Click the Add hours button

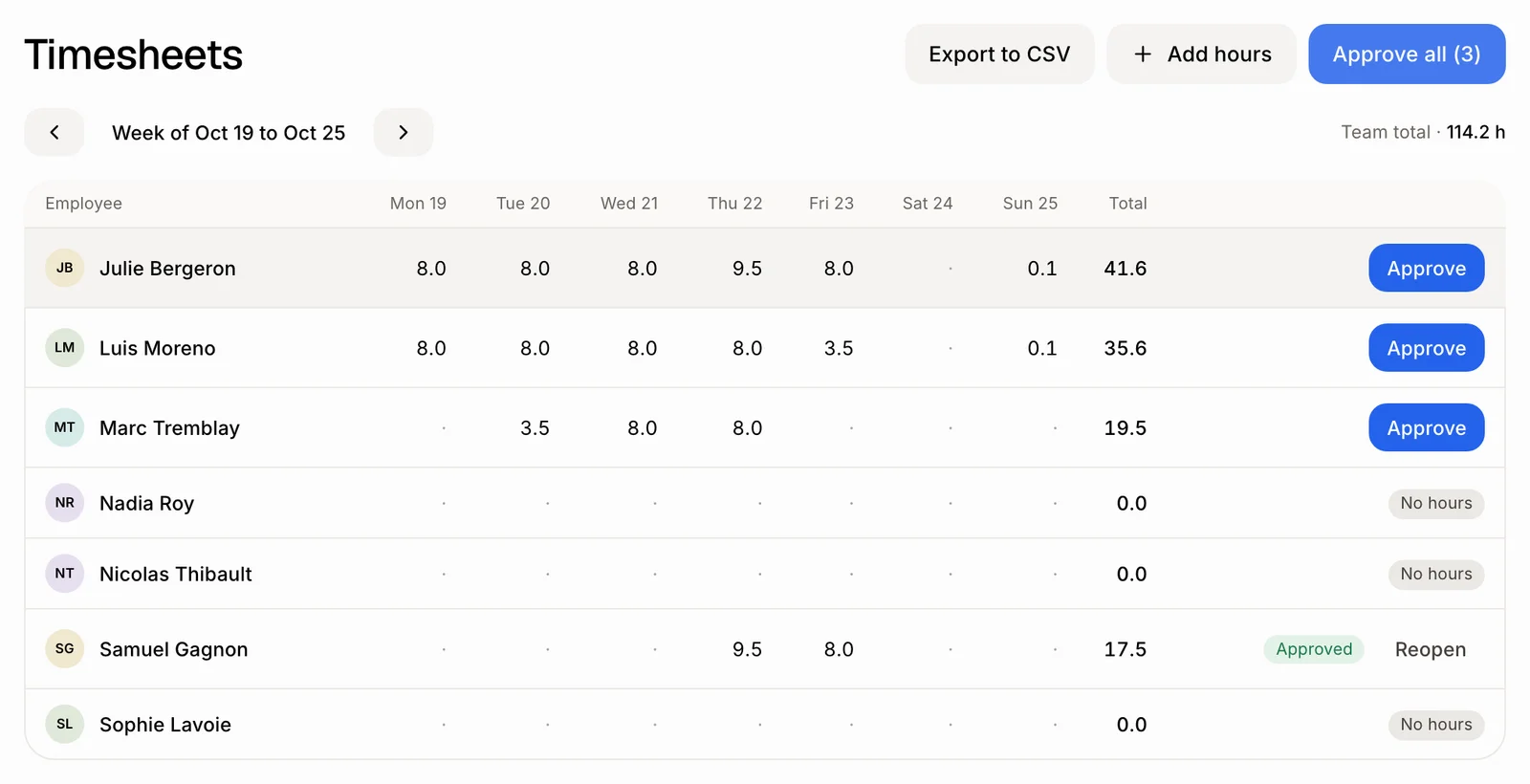pos(1201,54)
